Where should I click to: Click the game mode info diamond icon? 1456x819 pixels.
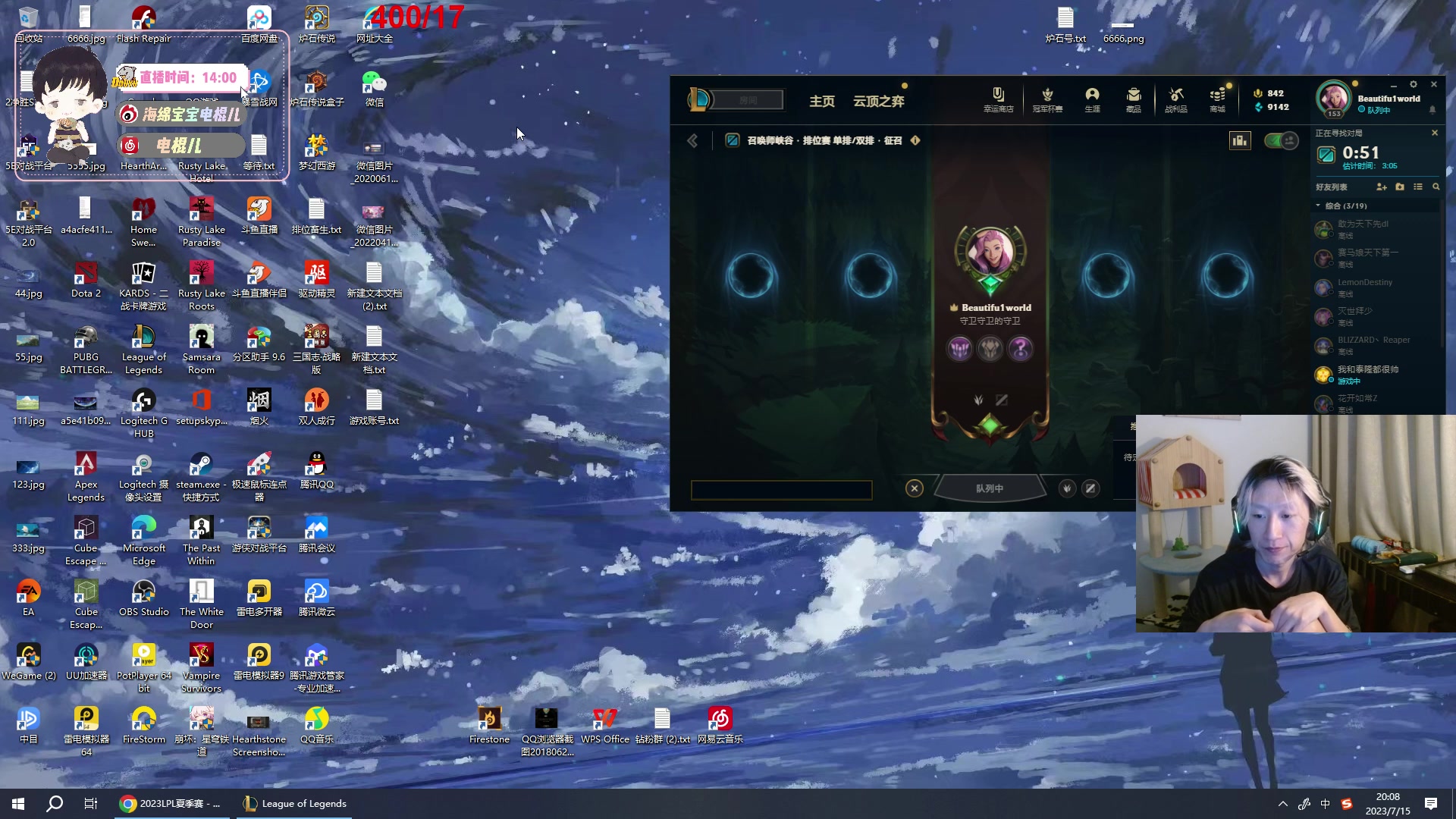(915, 140)
